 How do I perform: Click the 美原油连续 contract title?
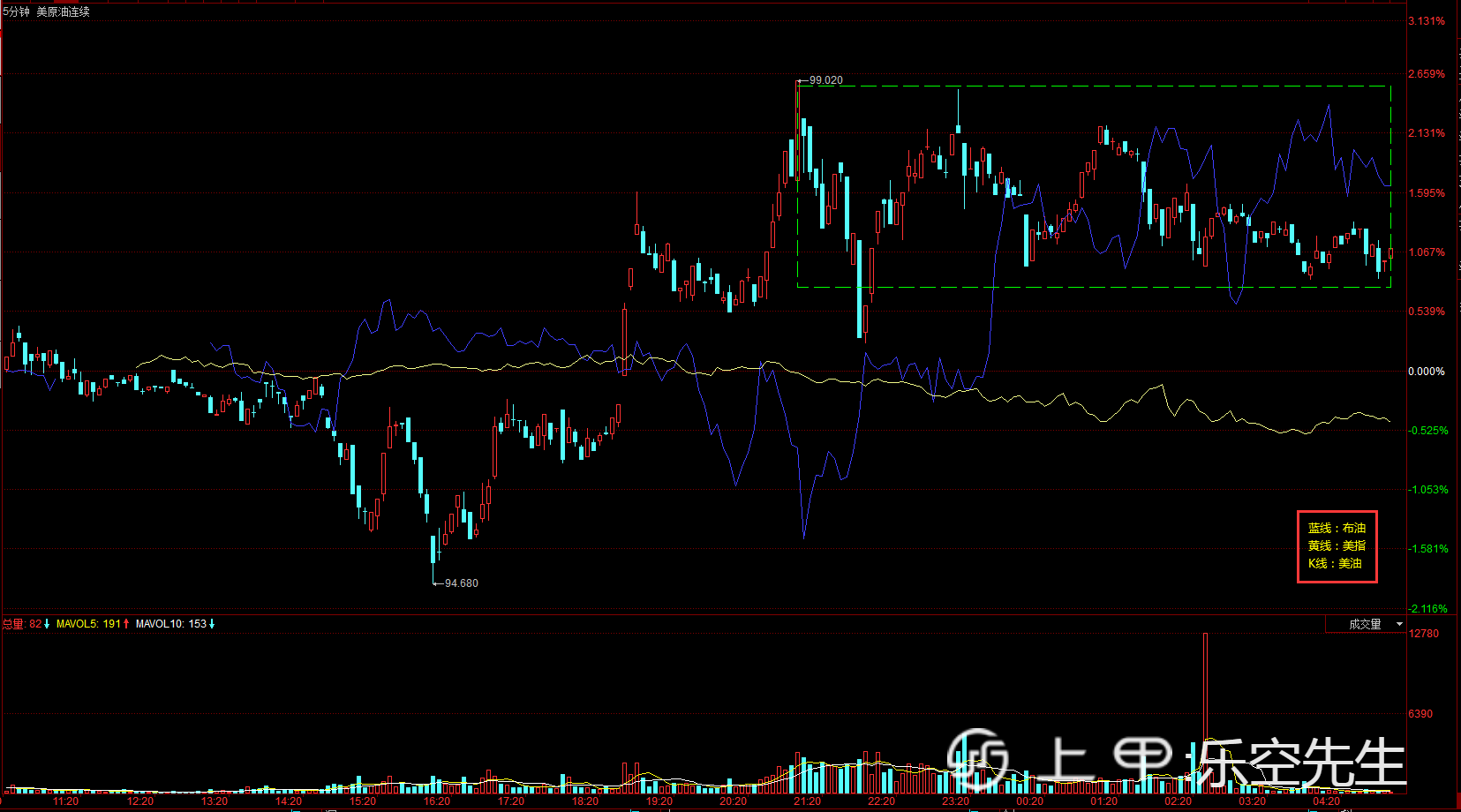pyautogui.click(x=63, y=11)
